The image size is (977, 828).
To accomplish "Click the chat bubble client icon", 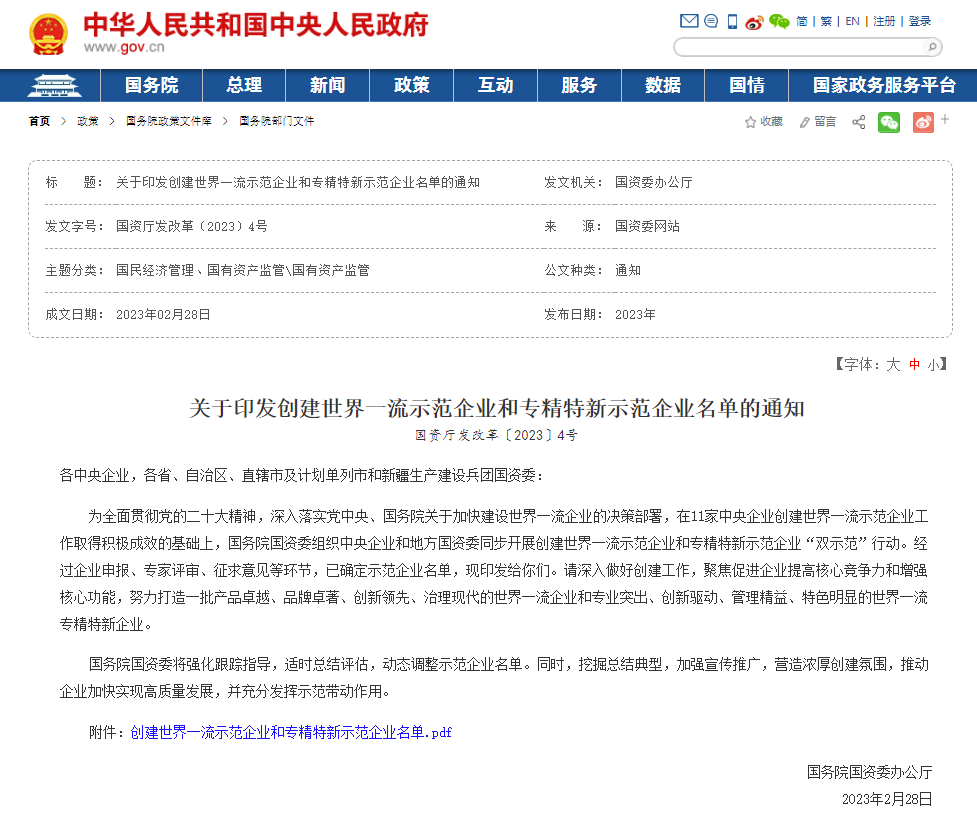I will [711, 21].
